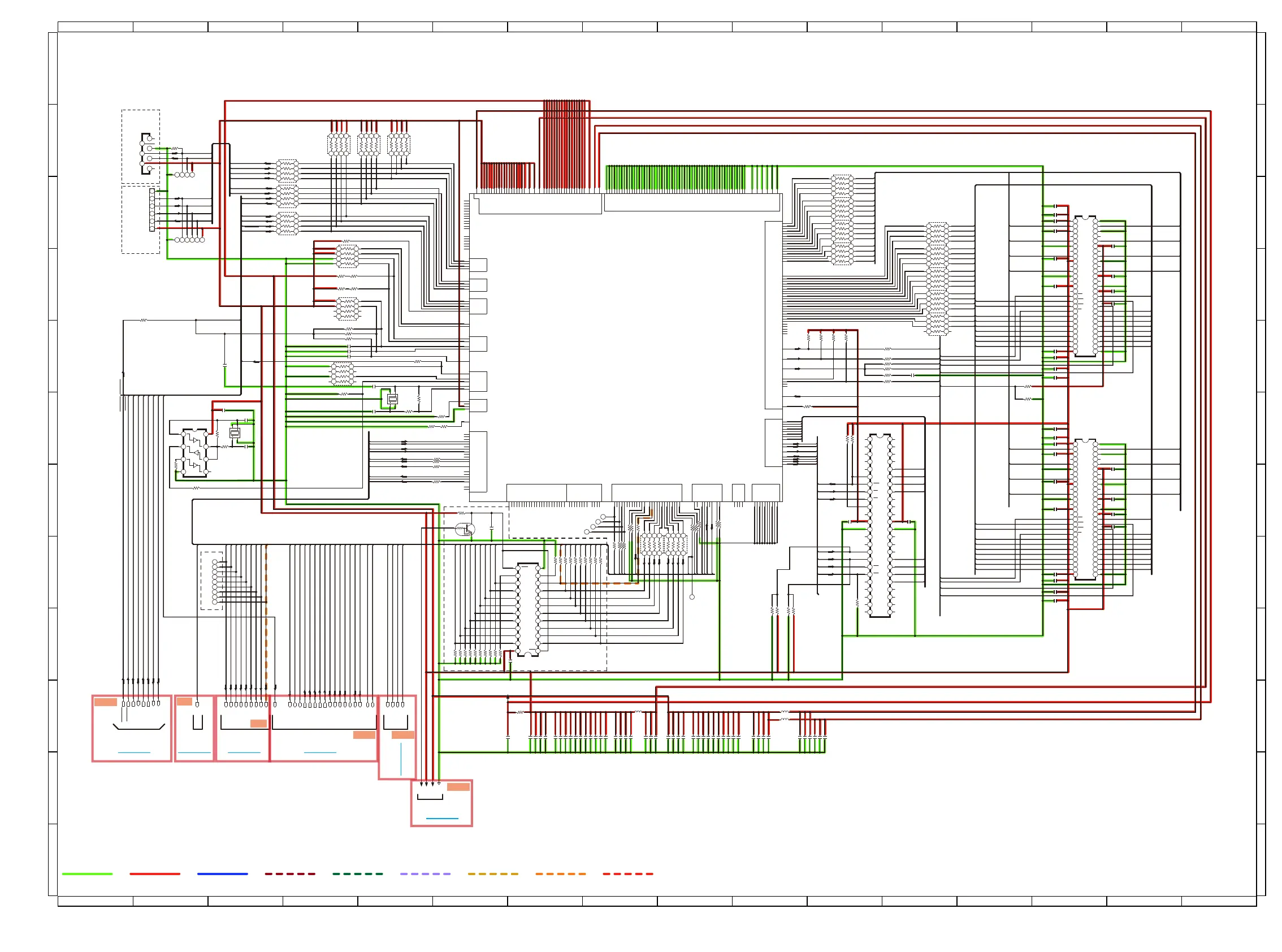
Task: Select the lower right memory chip
Action: click(1085, 509)
